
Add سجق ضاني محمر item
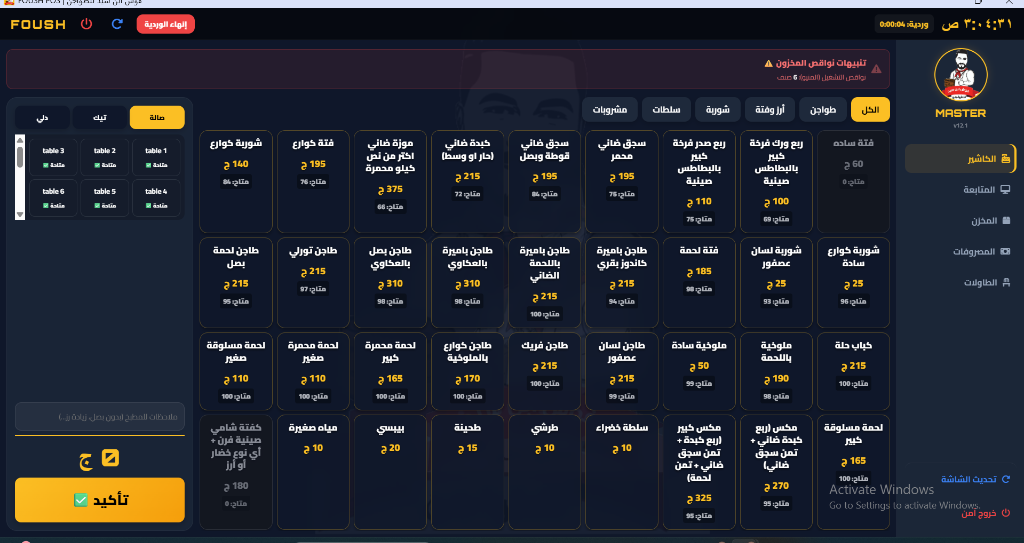tap(622, 182)
